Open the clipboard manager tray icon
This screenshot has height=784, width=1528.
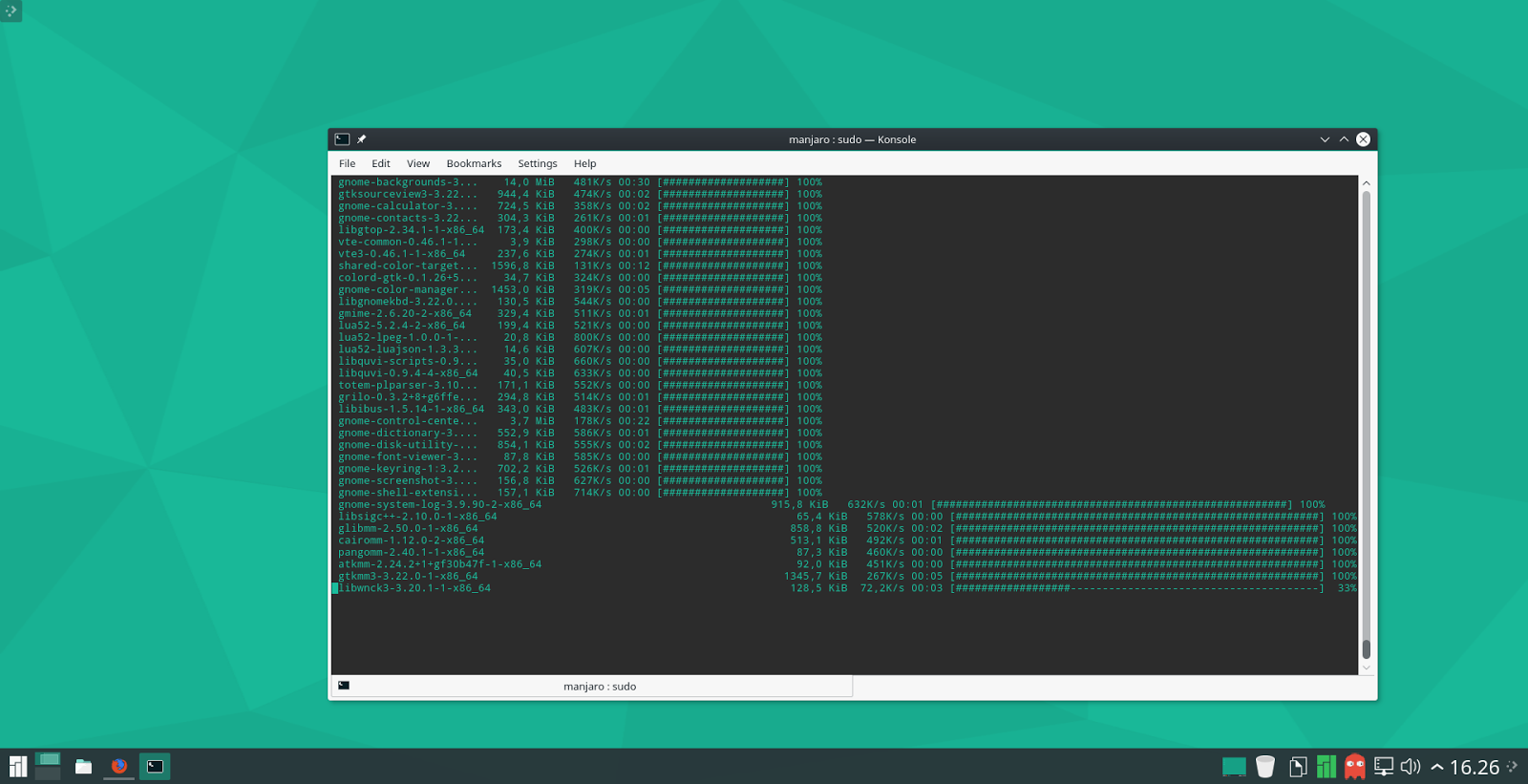coord(1297,766)
